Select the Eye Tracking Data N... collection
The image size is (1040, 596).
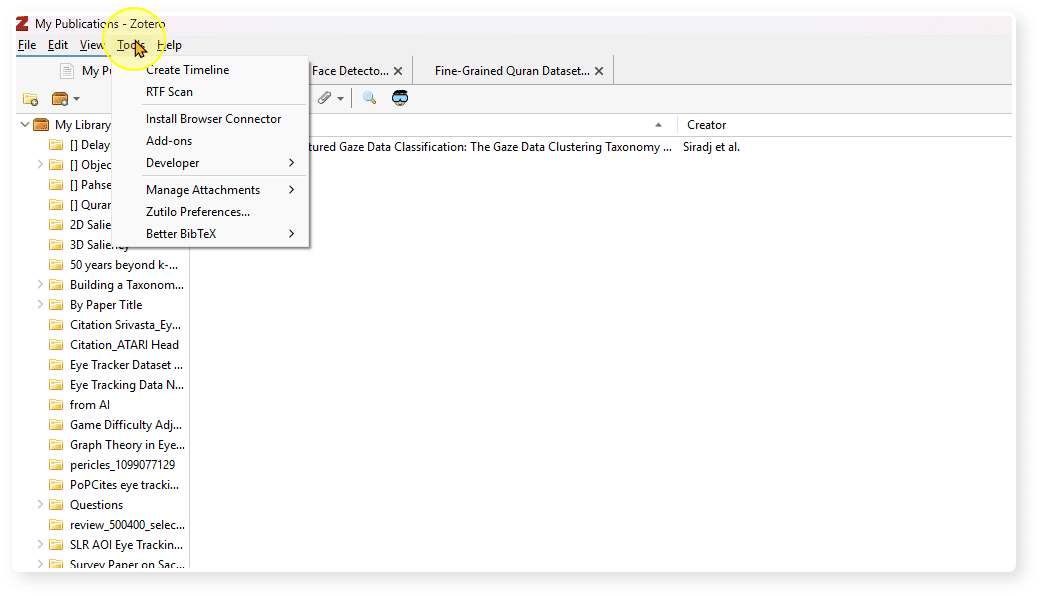tap(127, 385)
